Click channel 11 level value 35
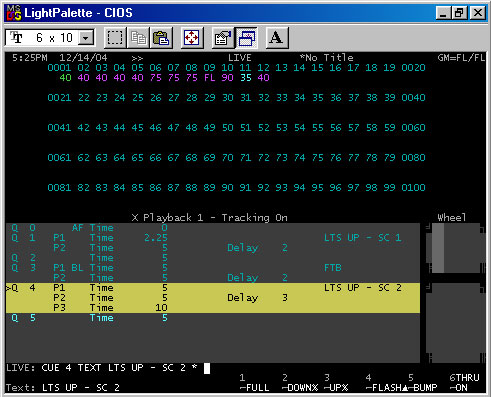 tap(246, 78)
